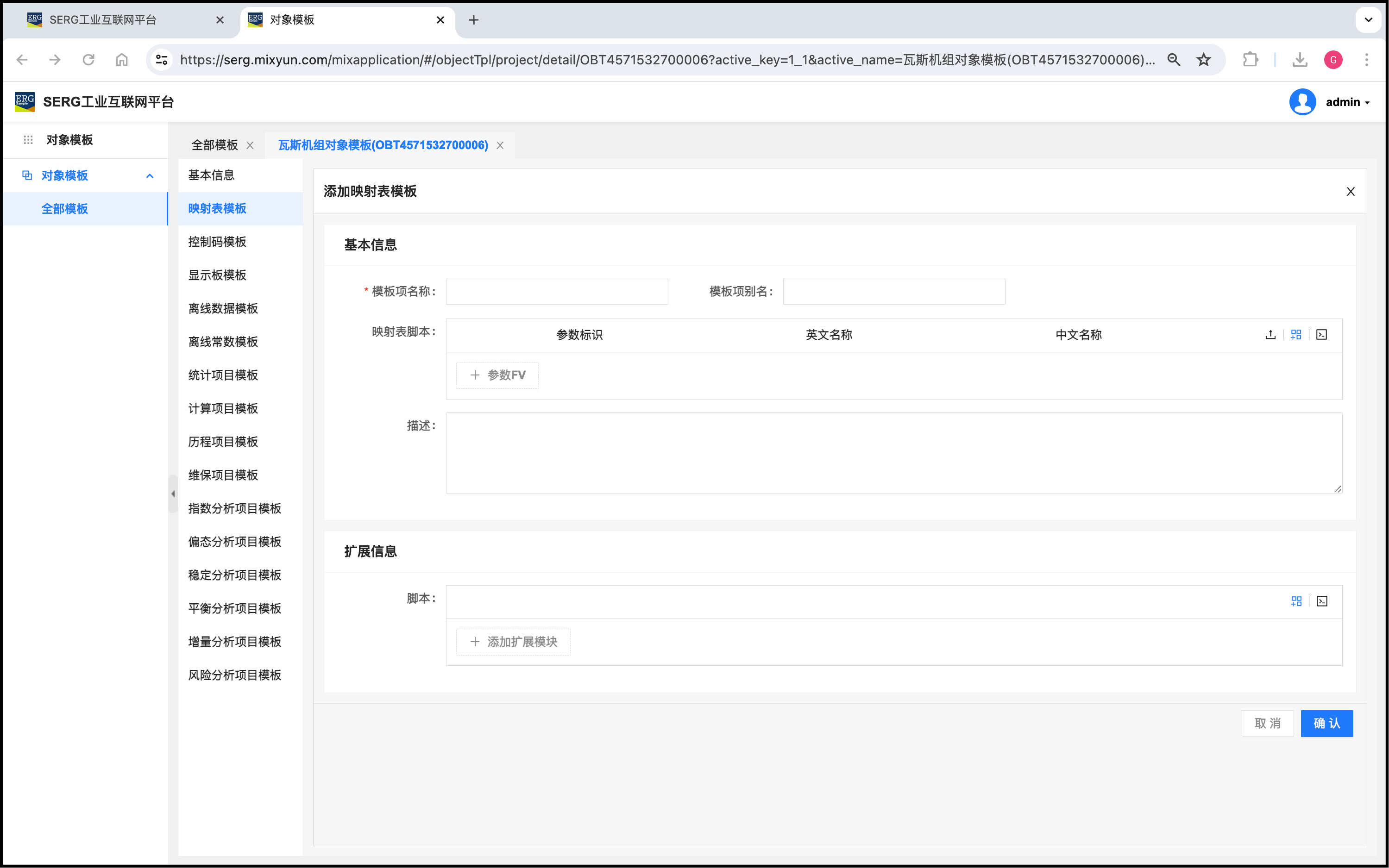The width and height of the screenshot is (1389, 868).
Task: Collapse the 对象模板 sidebar menu group
Action: tap(150, 175)
